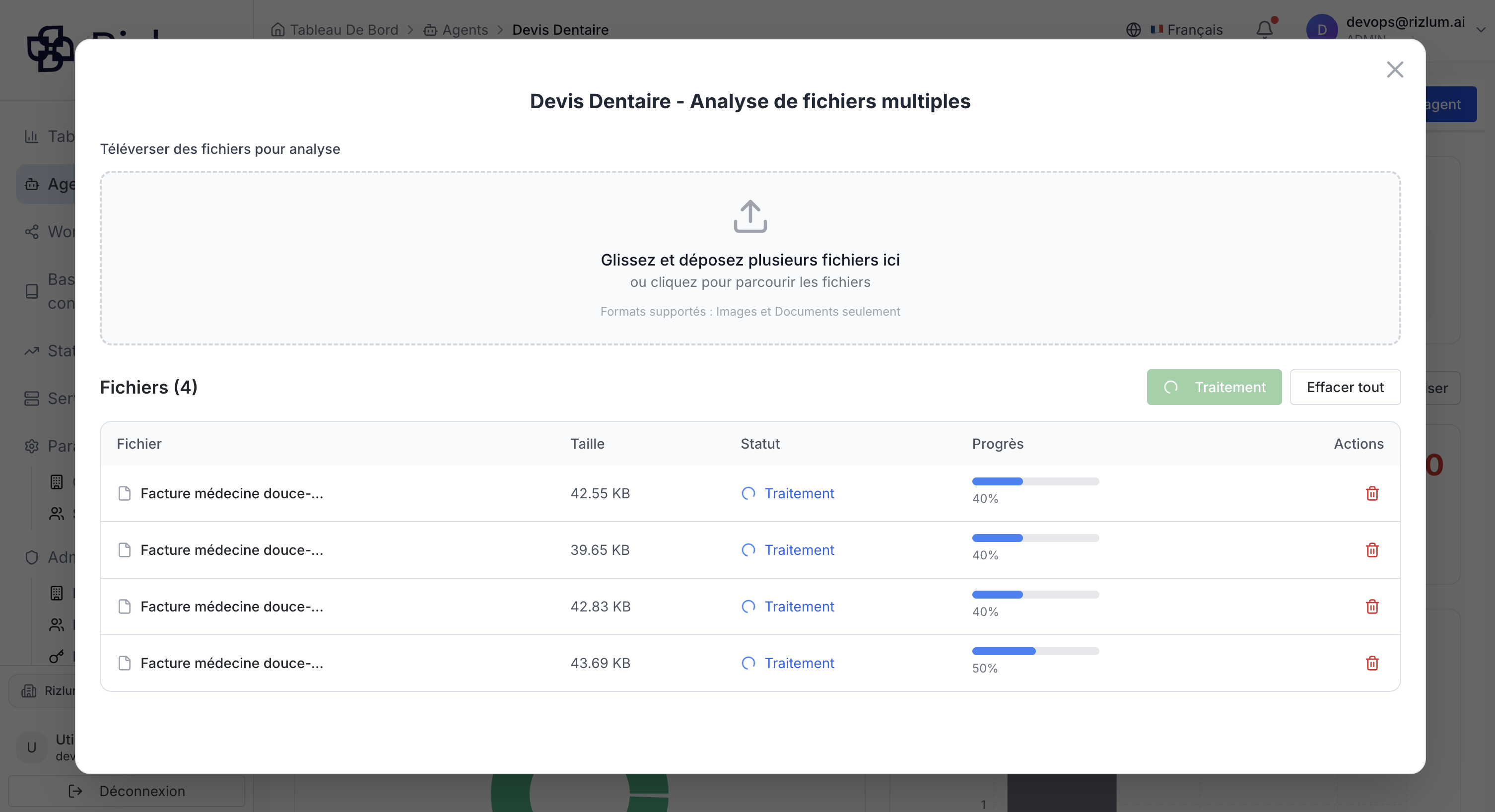Click the 50% progress bar for 43.69 KB file
Viewport: 1495px width, 812px height.
click(1035, 651)
